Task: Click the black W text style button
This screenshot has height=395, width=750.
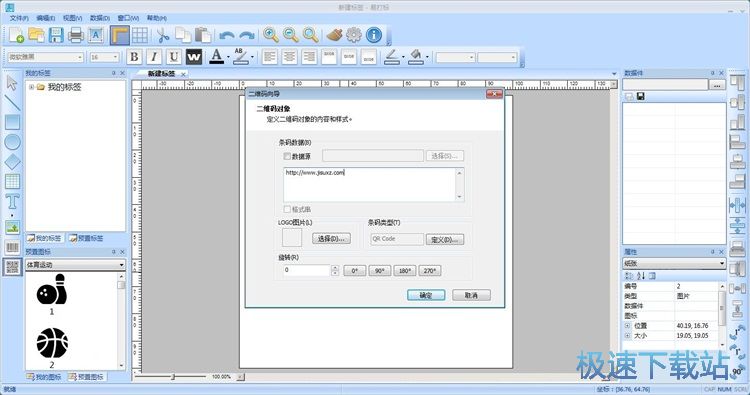Action: coord(194,57)
